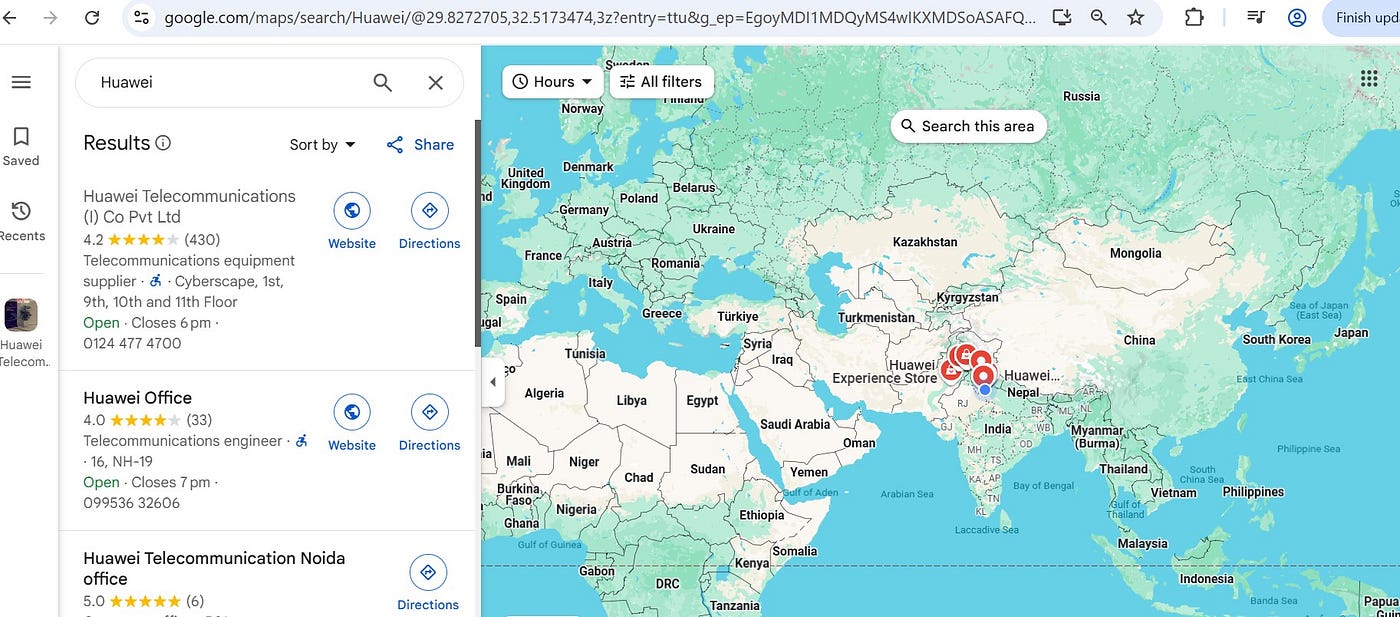This screenshot has width=1400, height=617.
Task: Bookmark this page with the star icon
Action: coord(1135,17)
